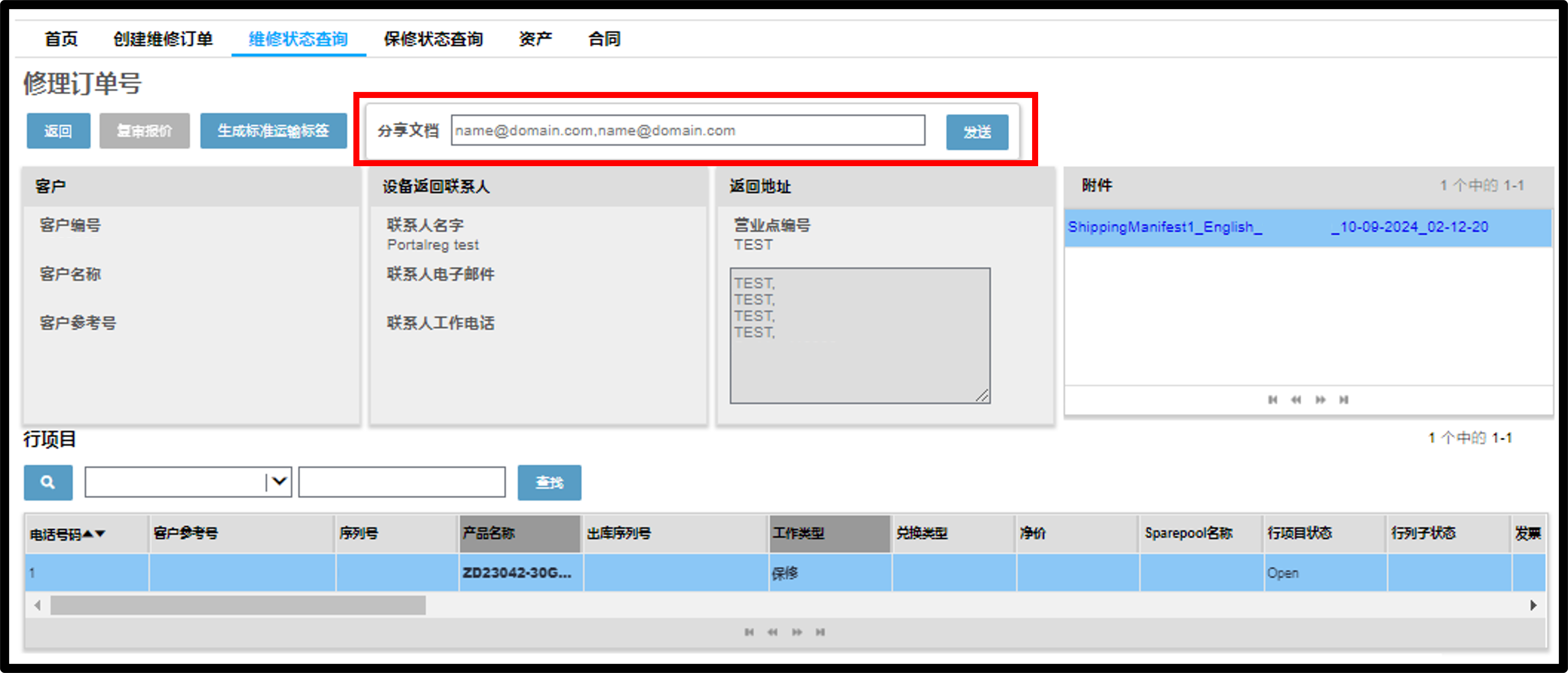Viewport: 1568px width, 673px height.
Task: Go to first page of line items grid
Action: click(749, 632)
